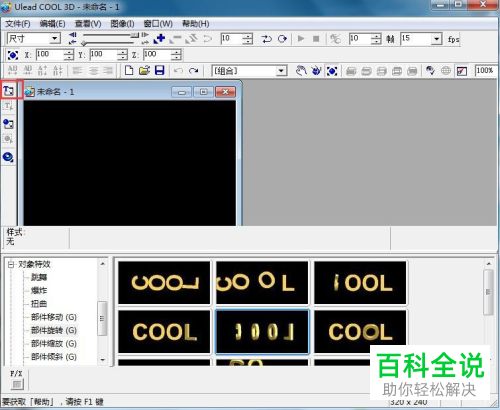Select the Resize Object tool in the standard toolbar
The image size is (500, 410).
tap(332, 71)
